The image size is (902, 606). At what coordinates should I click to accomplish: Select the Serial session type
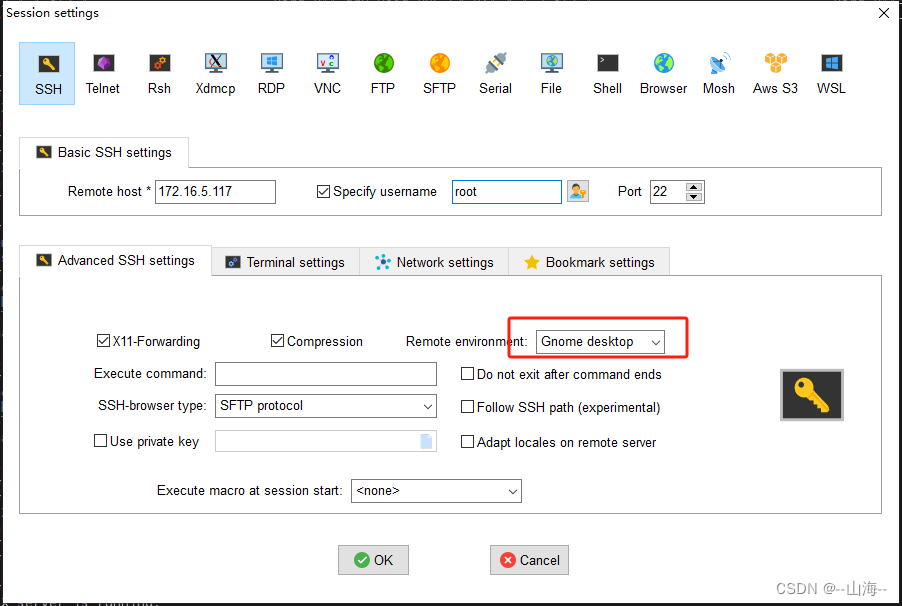[495, 73]
